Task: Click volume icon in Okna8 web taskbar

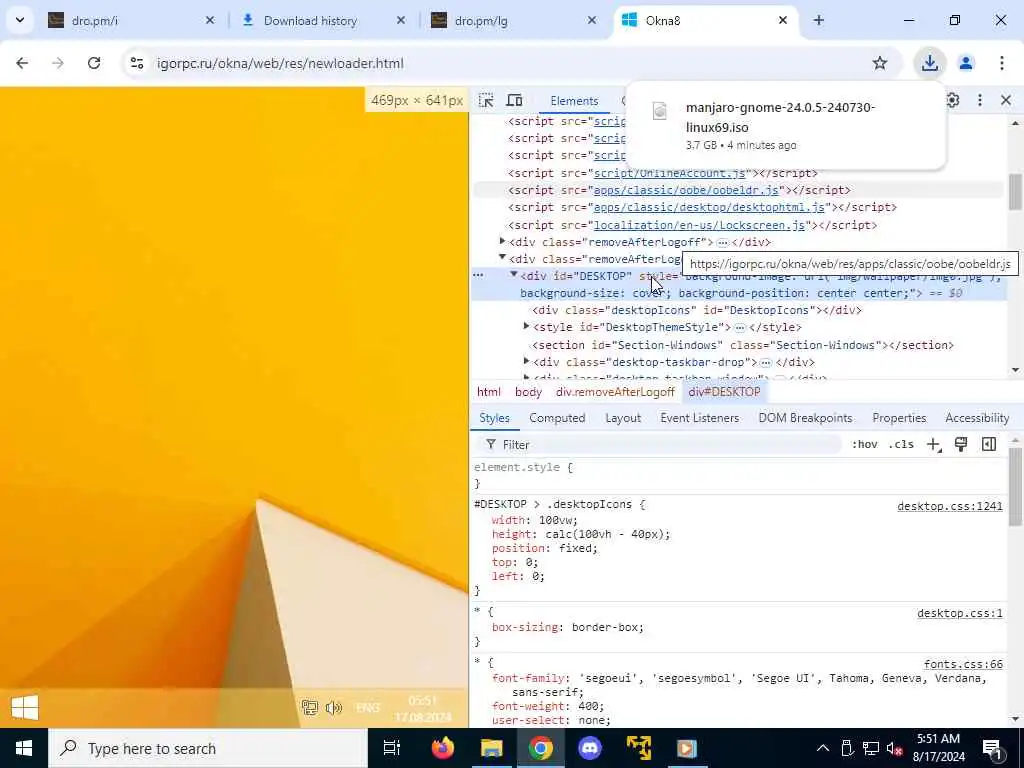Action: 334,708
